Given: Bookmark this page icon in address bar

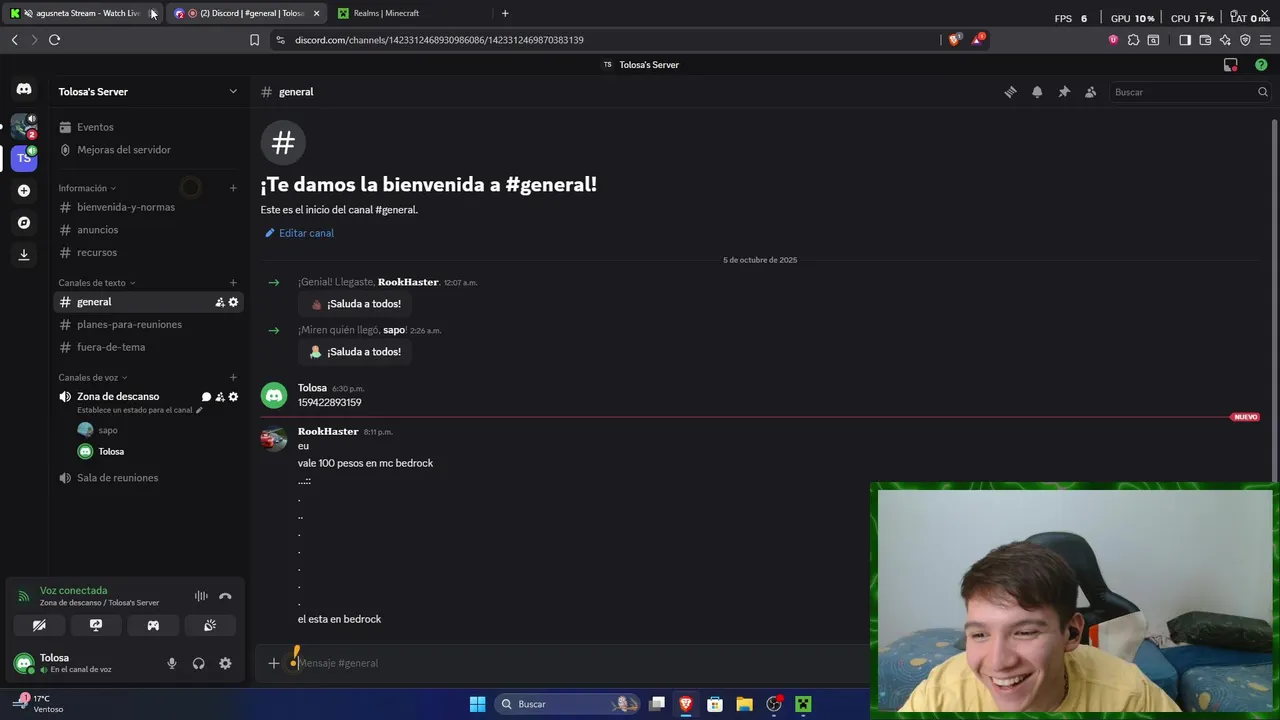Looking at the screenshot, I should [x=254, y=40].
